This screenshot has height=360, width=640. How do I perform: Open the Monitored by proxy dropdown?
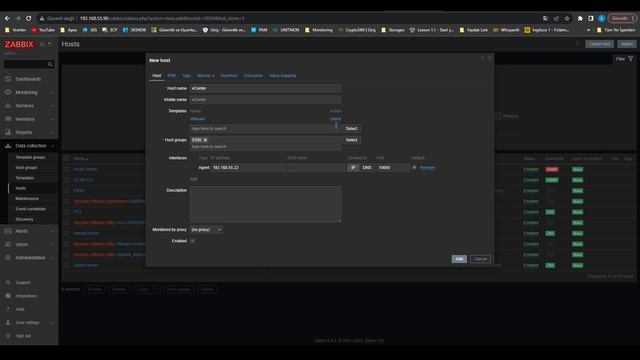pyautogui.click(x=207, y=230)
